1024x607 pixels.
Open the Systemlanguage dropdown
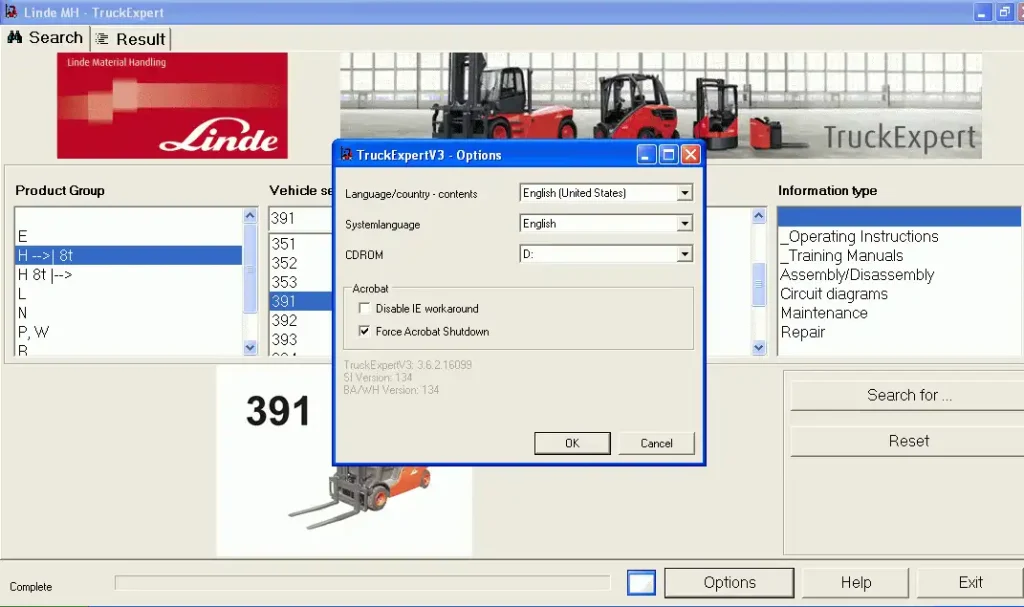684,223
